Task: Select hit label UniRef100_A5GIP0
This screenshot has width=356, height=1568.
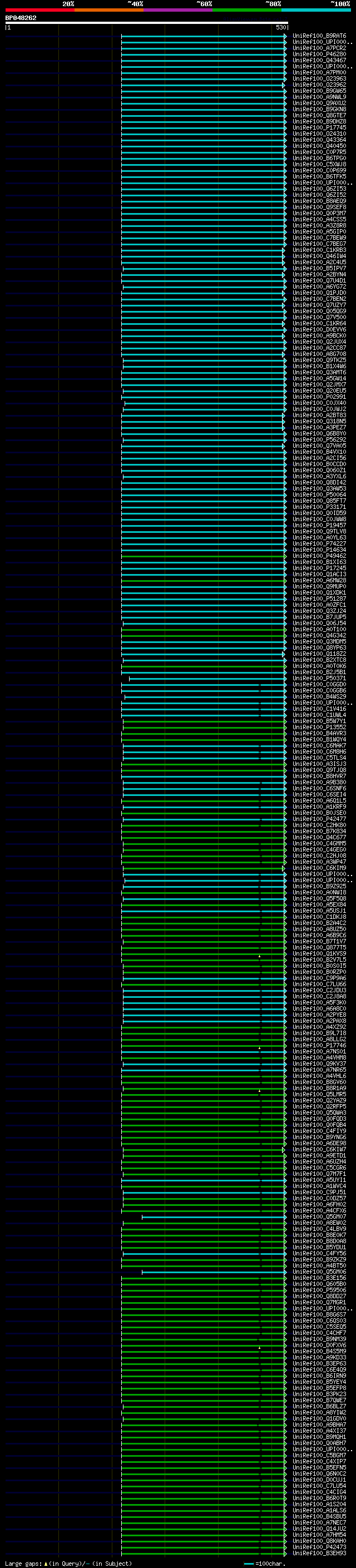Action: [319, 232]
